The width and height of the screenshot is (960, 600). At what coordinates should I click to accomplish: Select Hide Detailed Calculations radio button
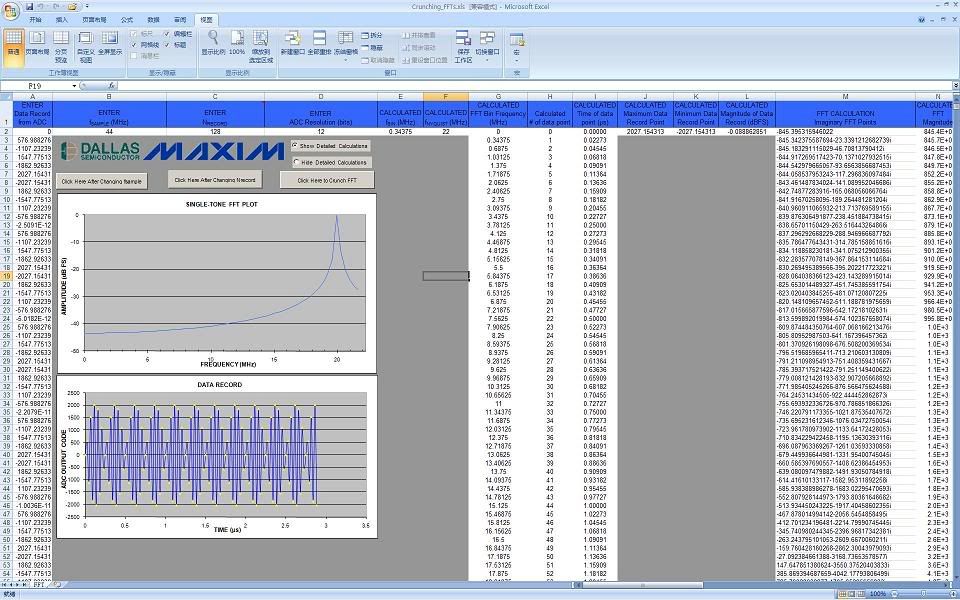point(295,162)
